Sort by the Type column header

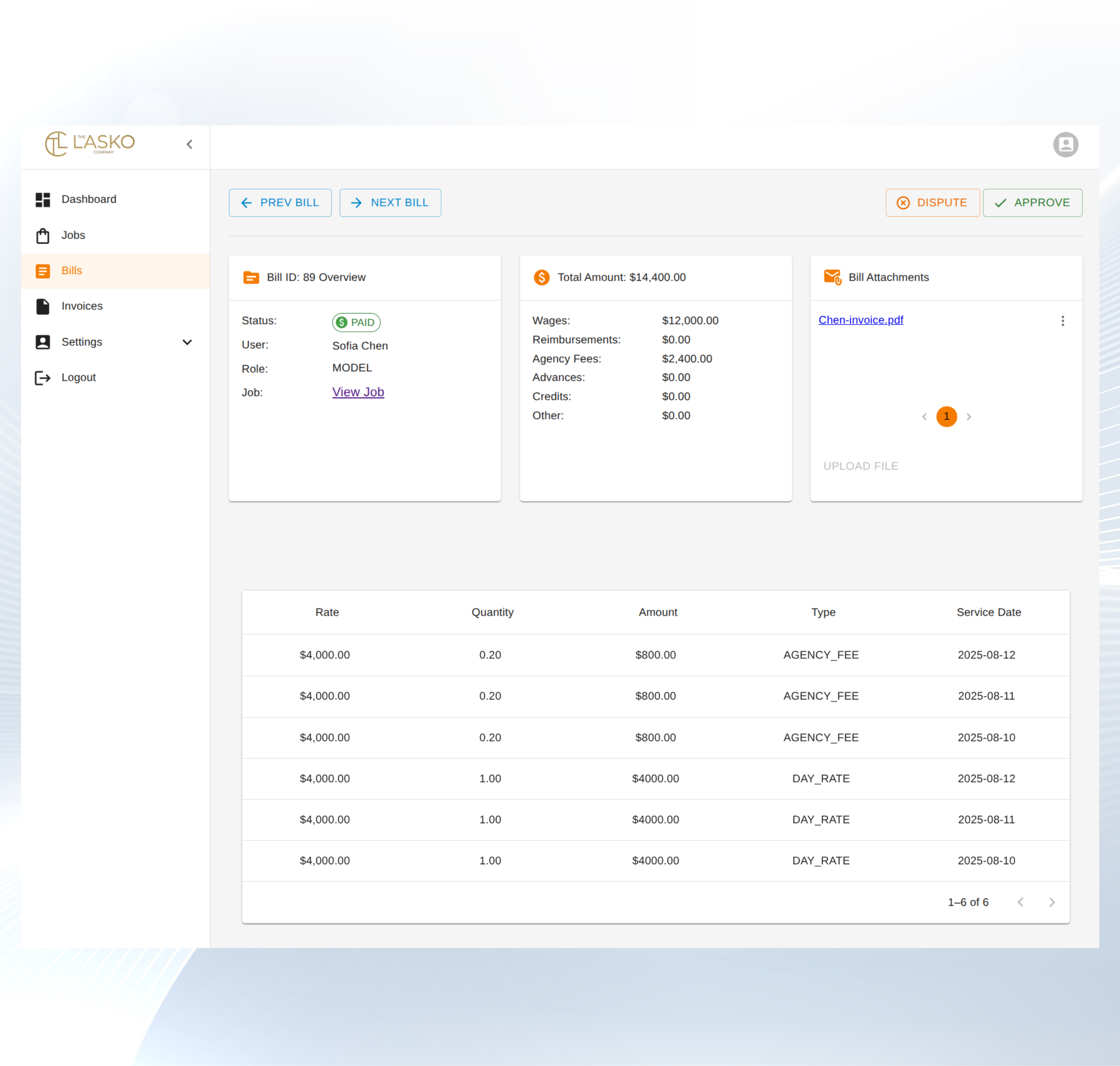tap(823, 613)
